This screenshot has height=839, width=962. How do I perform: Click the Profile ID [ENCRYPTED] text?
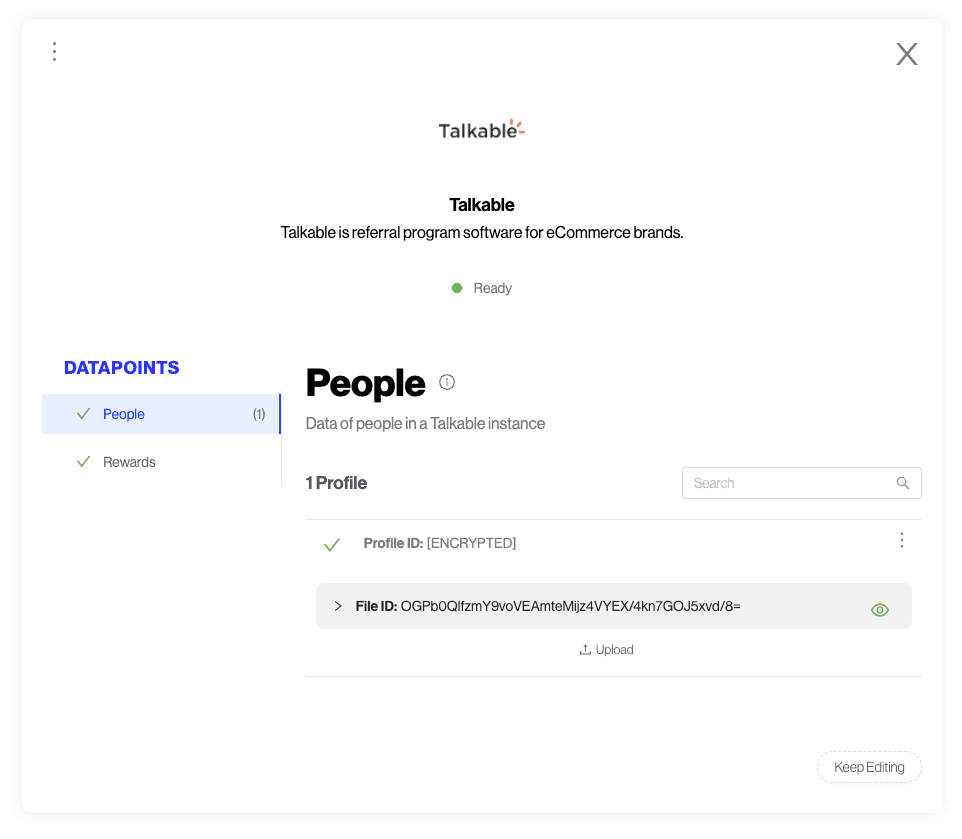(439, 543)
